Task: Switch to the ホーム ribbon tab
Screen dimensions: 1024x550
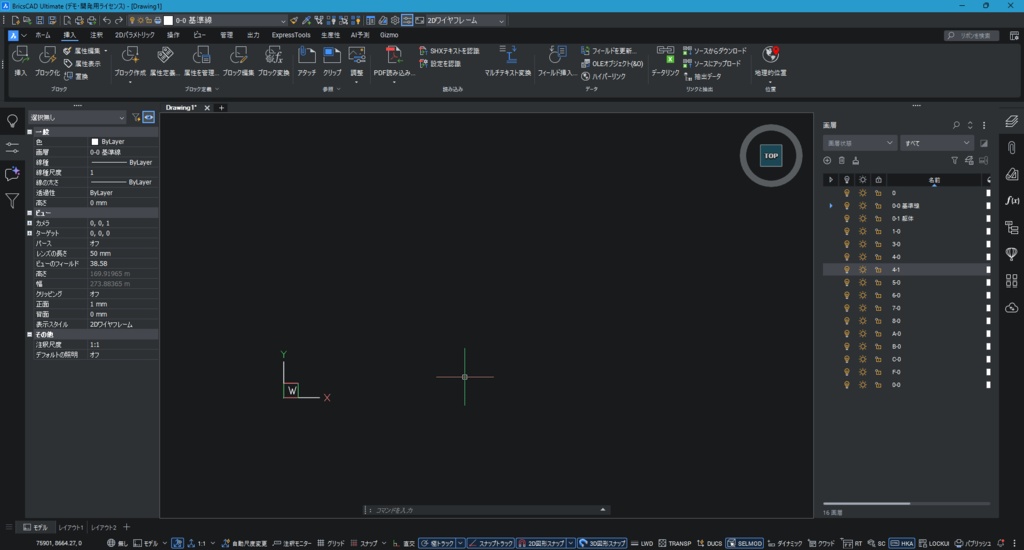Action: 42,35
